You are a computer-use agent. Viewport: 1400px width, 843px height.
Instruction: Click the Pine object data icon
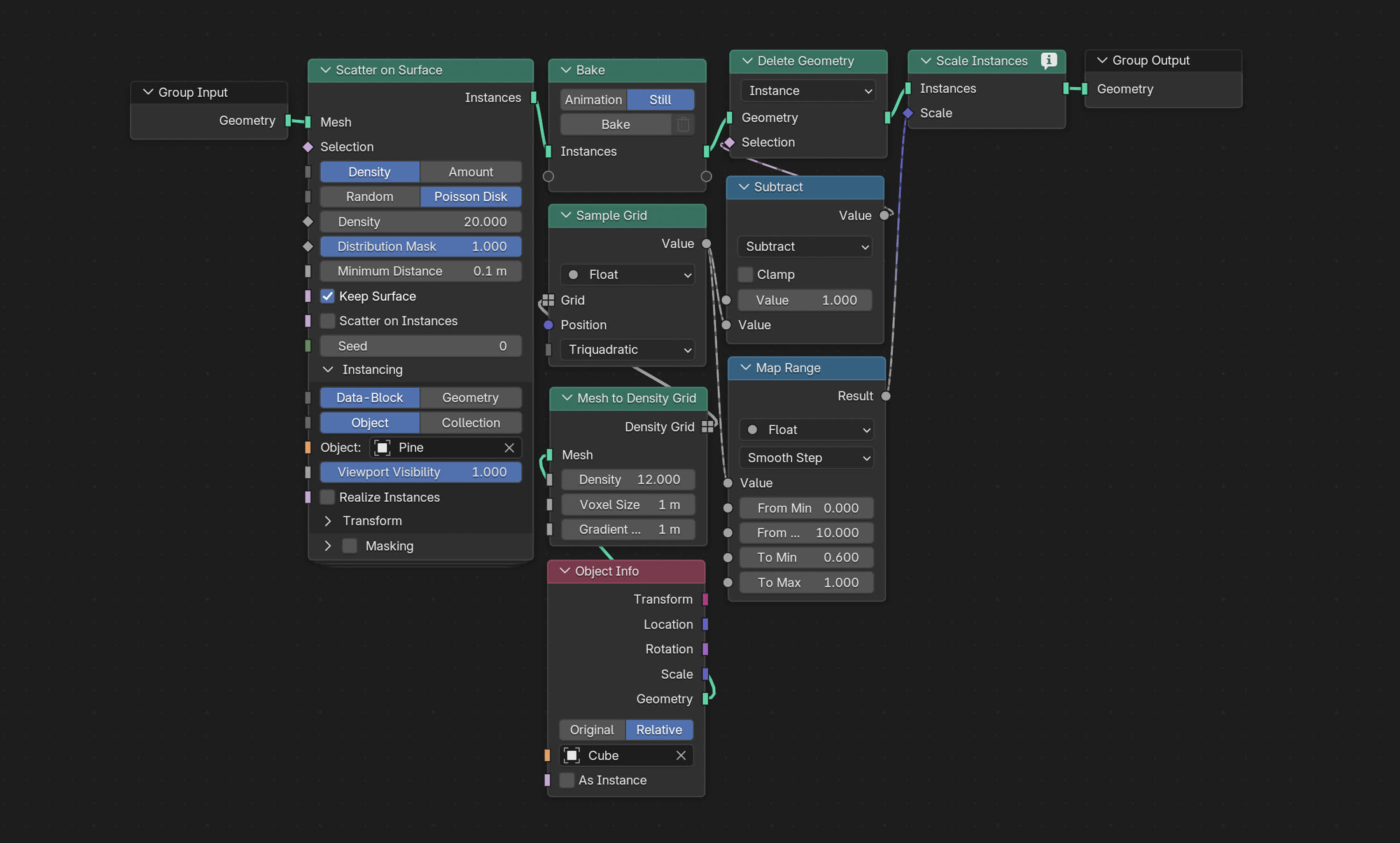coord(382,448)
